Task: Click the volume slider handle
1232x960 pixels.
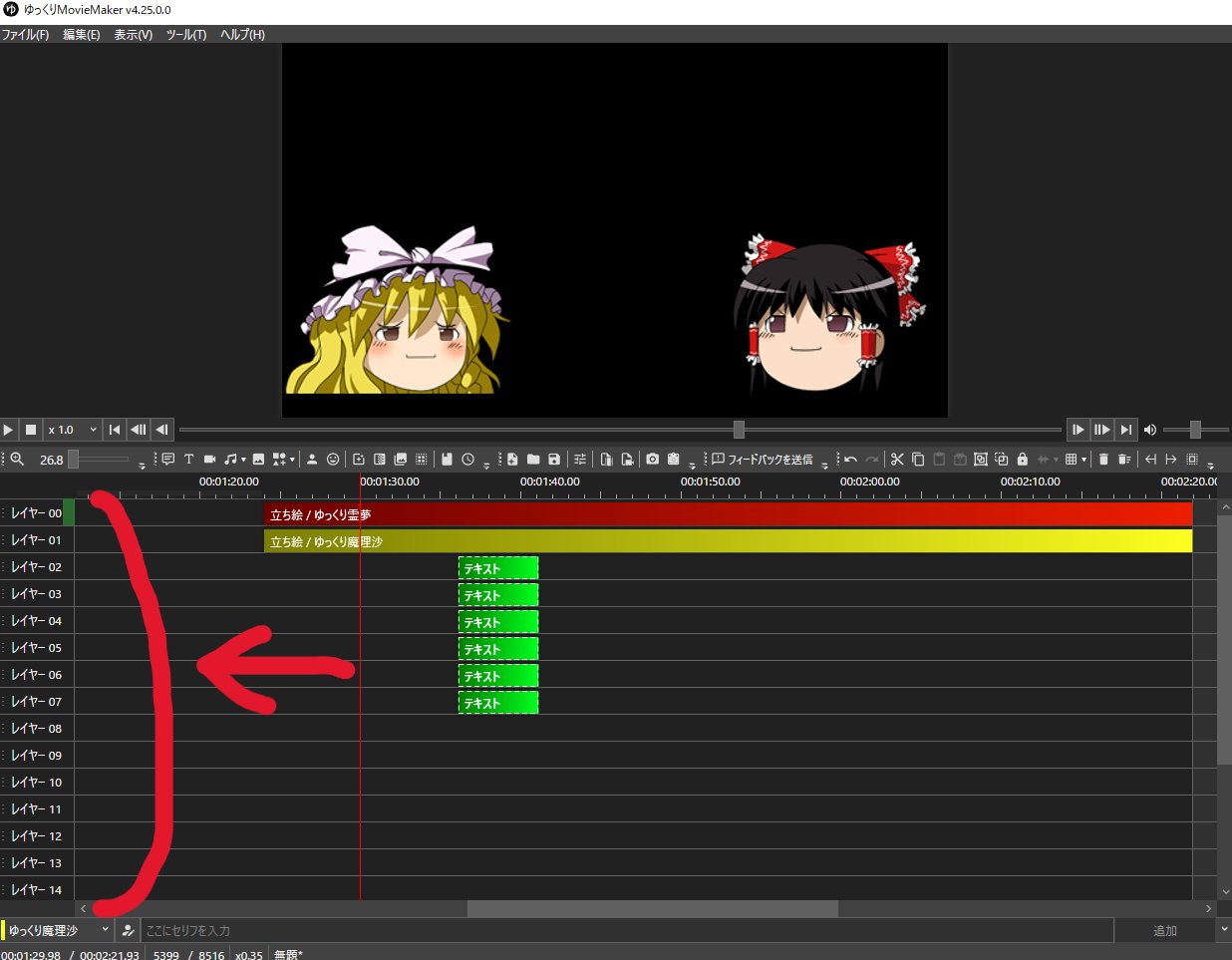Action: tap(1195, 430)
